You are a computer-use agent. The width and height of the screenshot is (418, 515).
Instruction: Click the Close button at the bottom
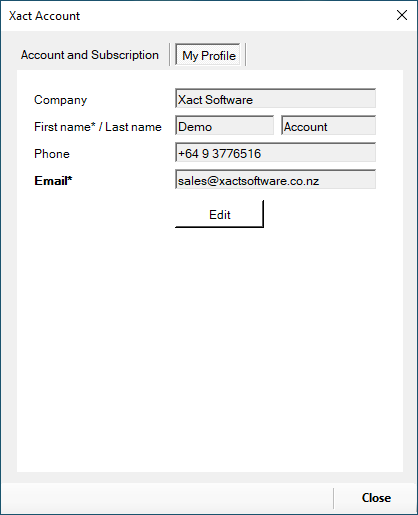point(376,498)
